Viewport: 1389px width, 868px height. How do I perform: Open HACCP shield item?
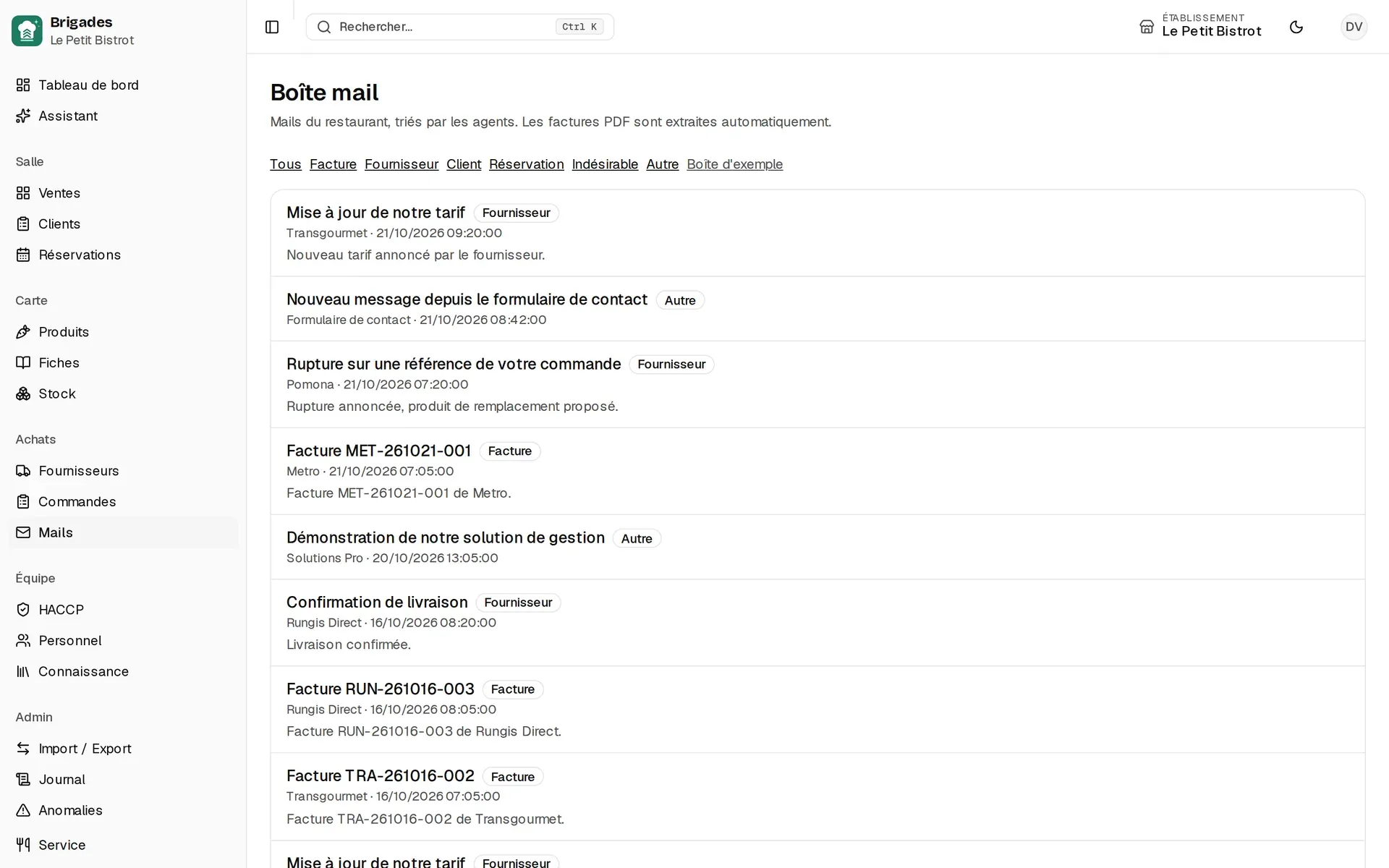coord(124,610)
